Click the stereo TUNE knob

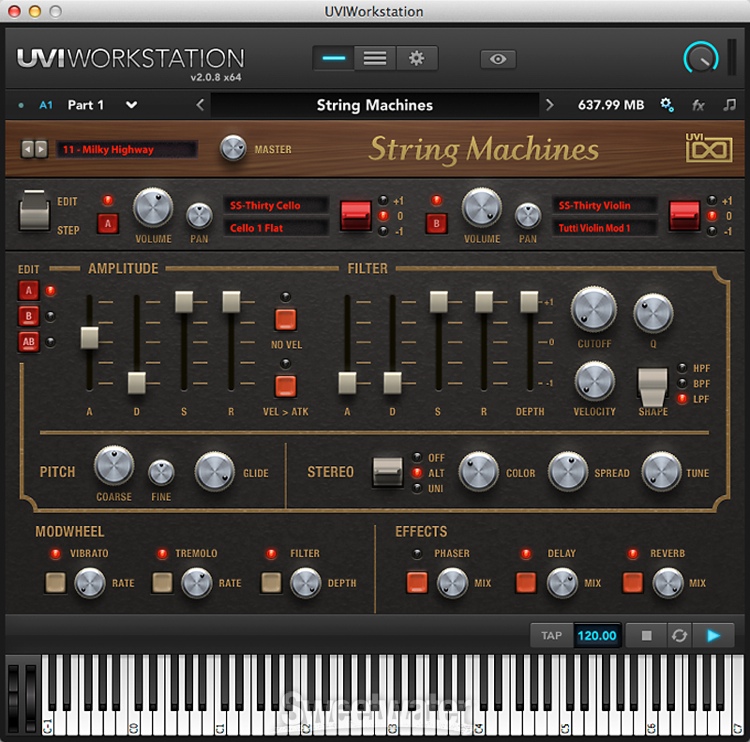click(x=661, y=472)
